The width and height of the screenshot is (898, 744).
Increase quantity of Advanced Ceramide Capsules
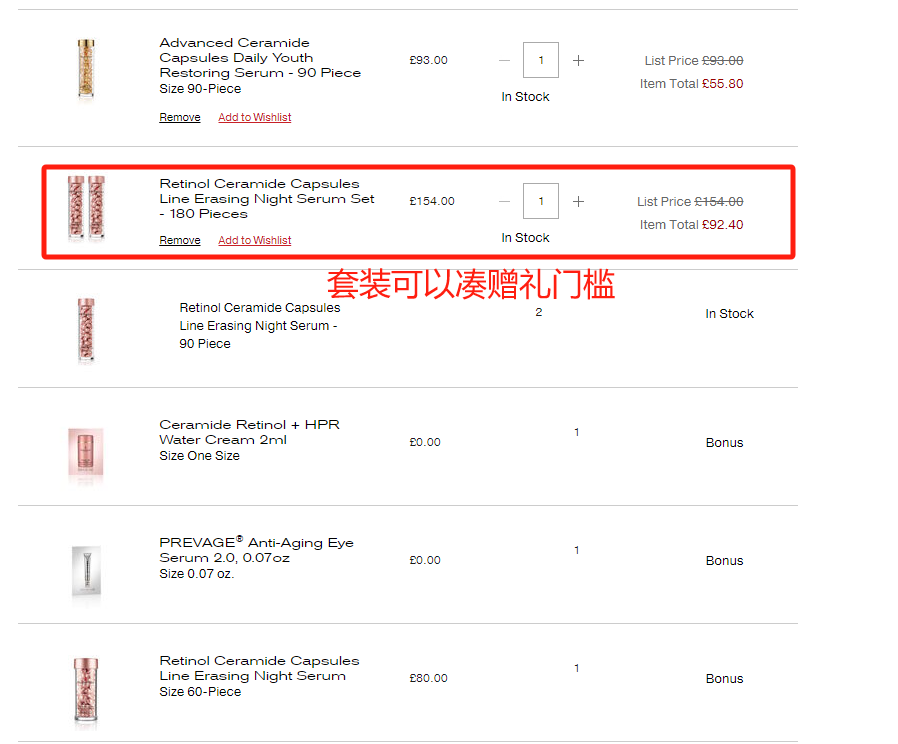(578, 60)
